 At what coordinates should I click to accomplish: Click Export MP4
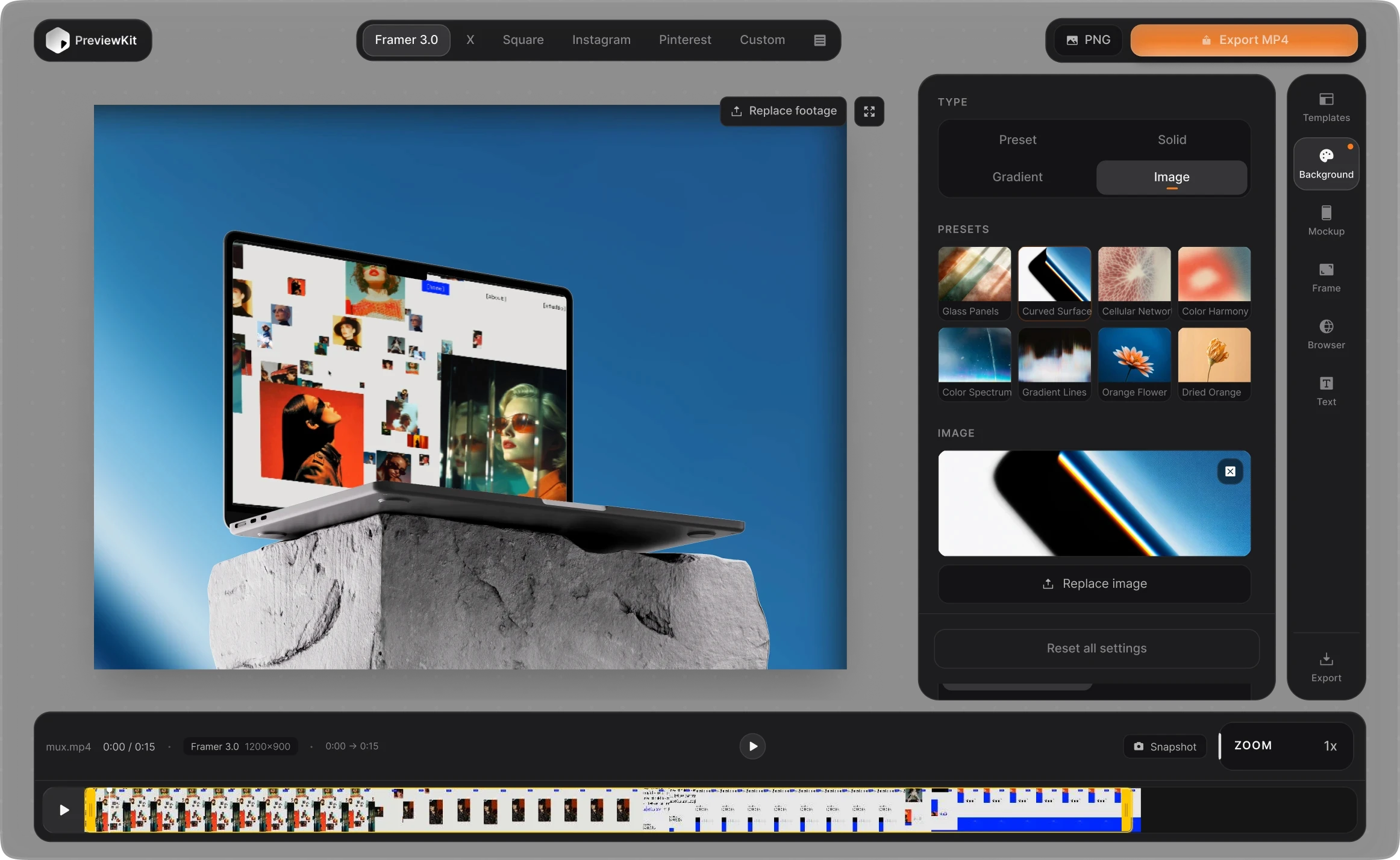point(1244,40)
